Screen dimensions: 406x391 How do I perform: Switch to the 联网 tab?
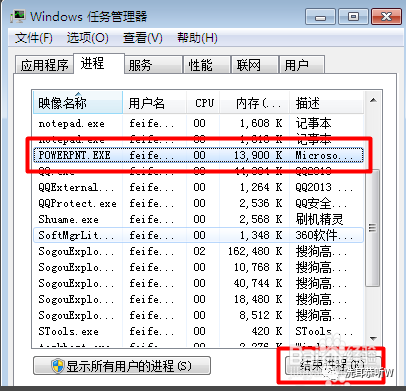(255, 65)
